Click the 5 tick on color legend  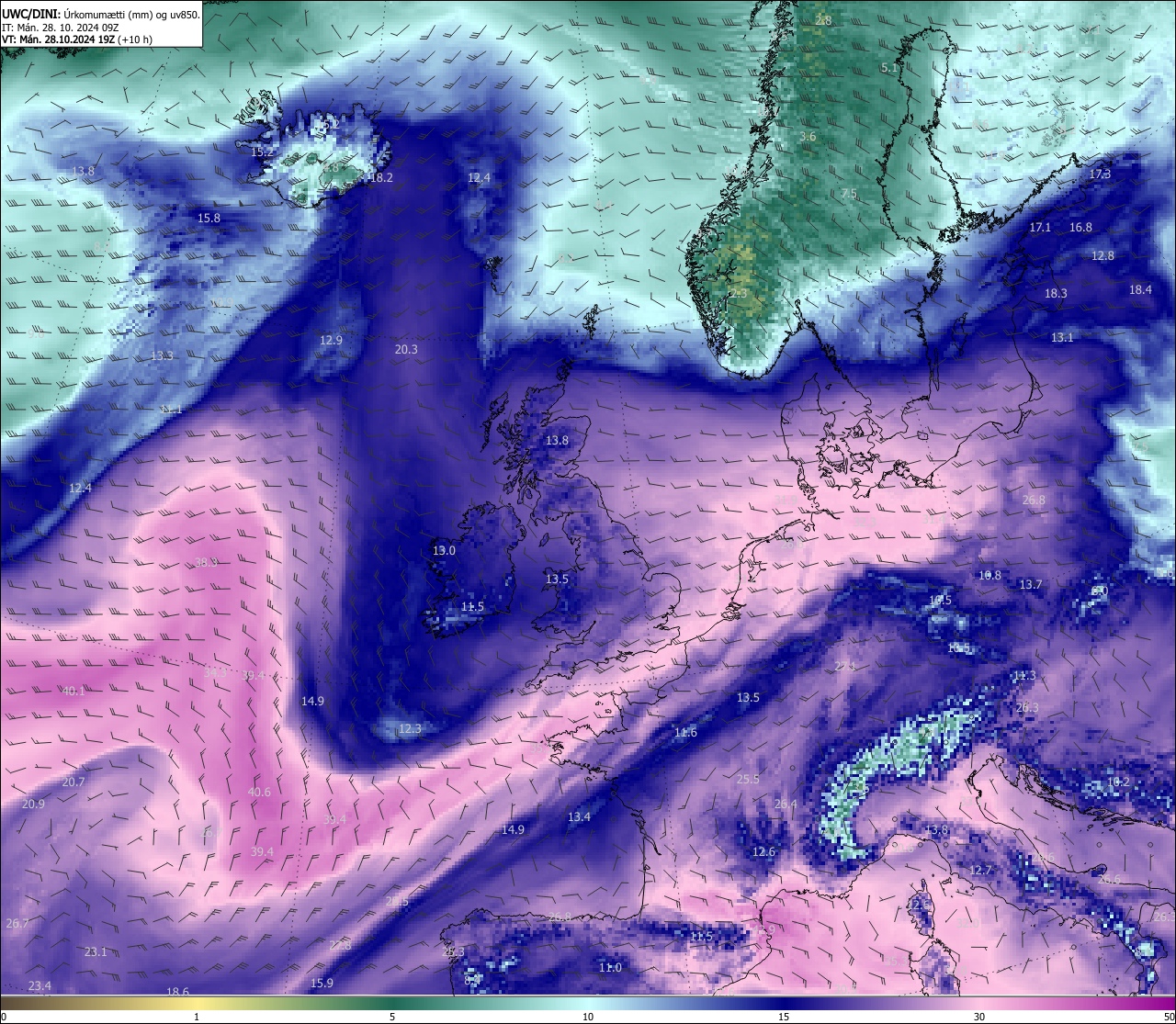click(x=392, y=1016)
